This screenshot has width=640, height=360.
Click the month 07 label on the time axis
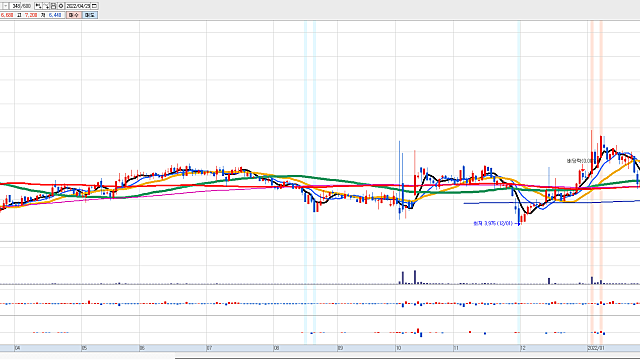(209, 348)
